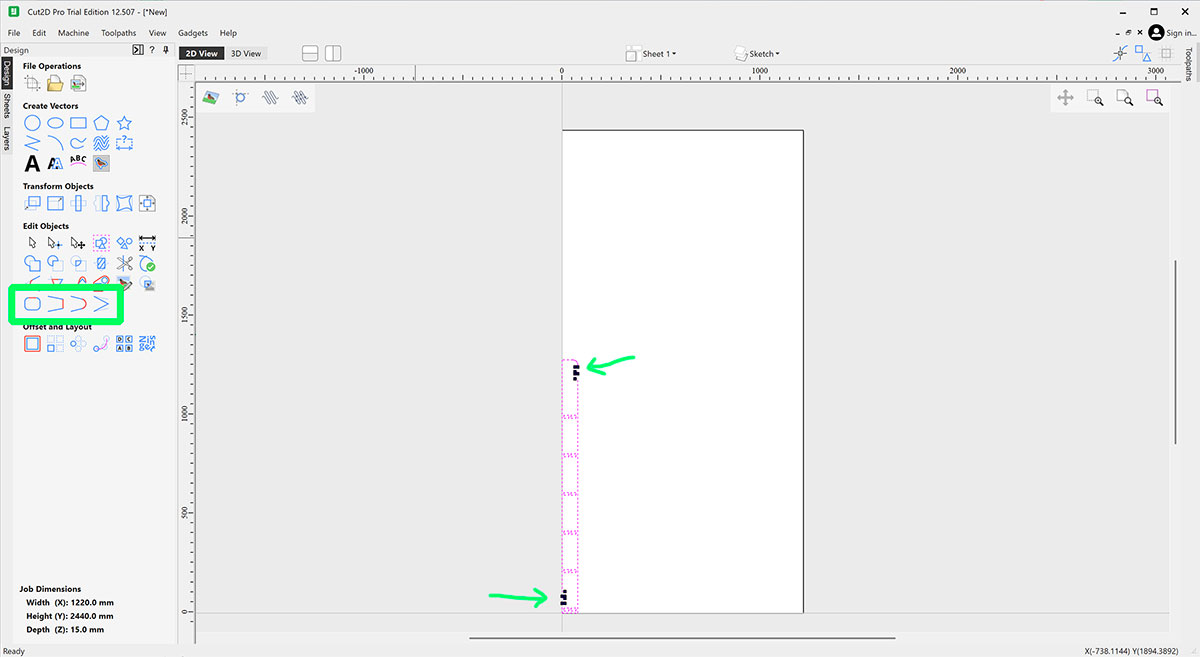This screenshot has width=1200, height=657.
Task: Click the Pan view arrows icon
Action: (x=1066, y=98)
